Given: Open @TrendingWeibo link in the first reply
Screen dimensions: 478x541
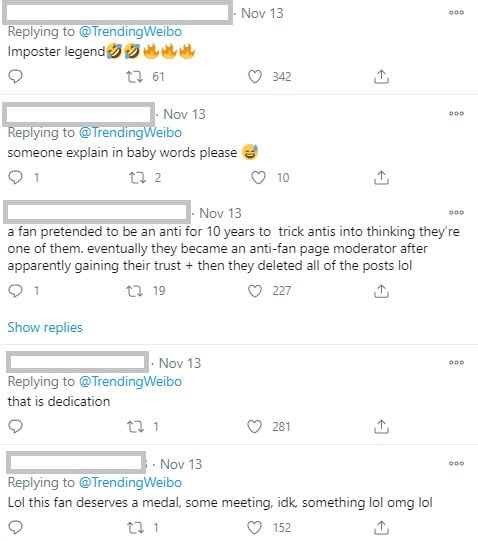Looking at the screenshot, I should point(130,31).
